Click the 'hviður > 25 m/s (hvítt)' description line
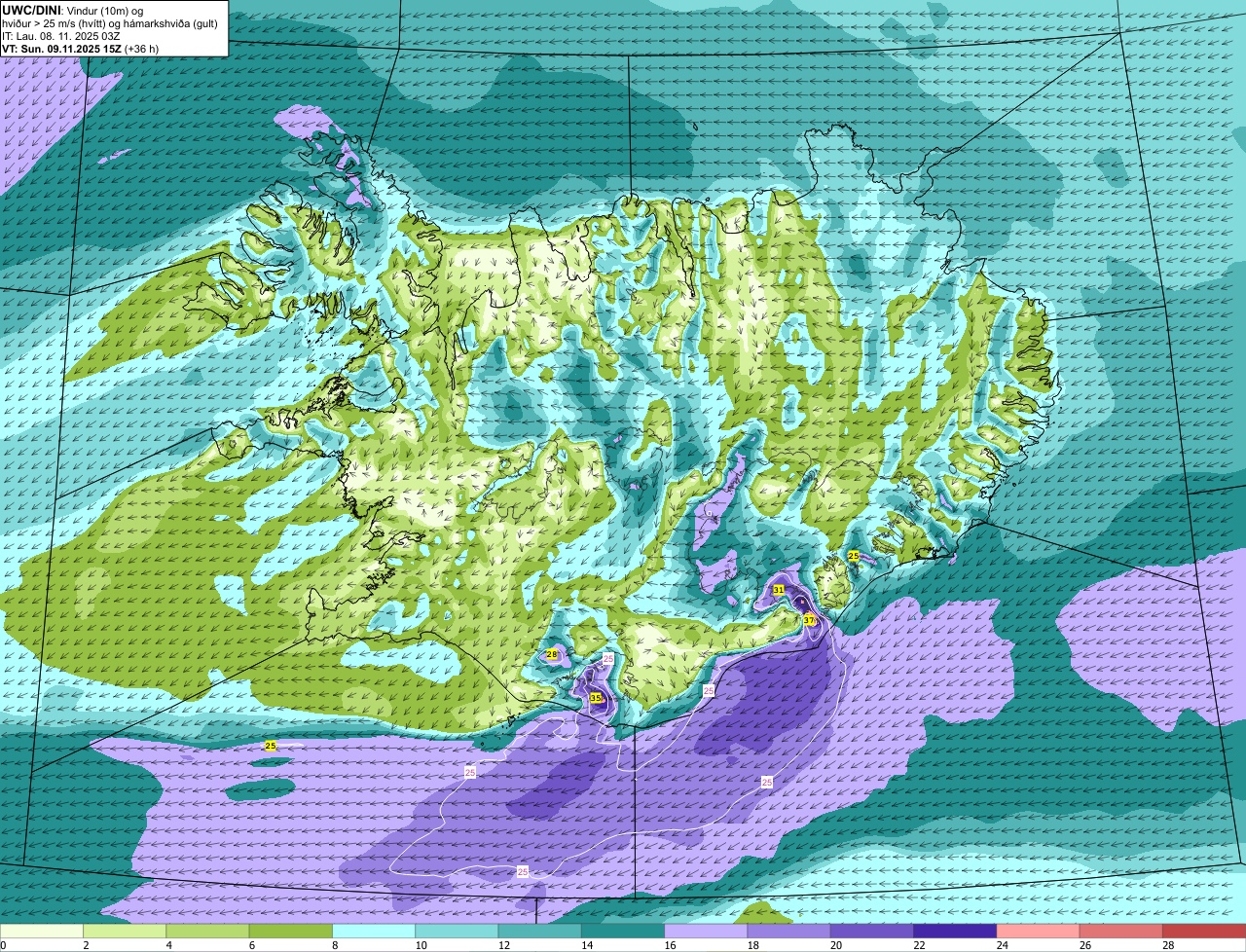This screenshot has height=952, width=1246. [110, 23]
